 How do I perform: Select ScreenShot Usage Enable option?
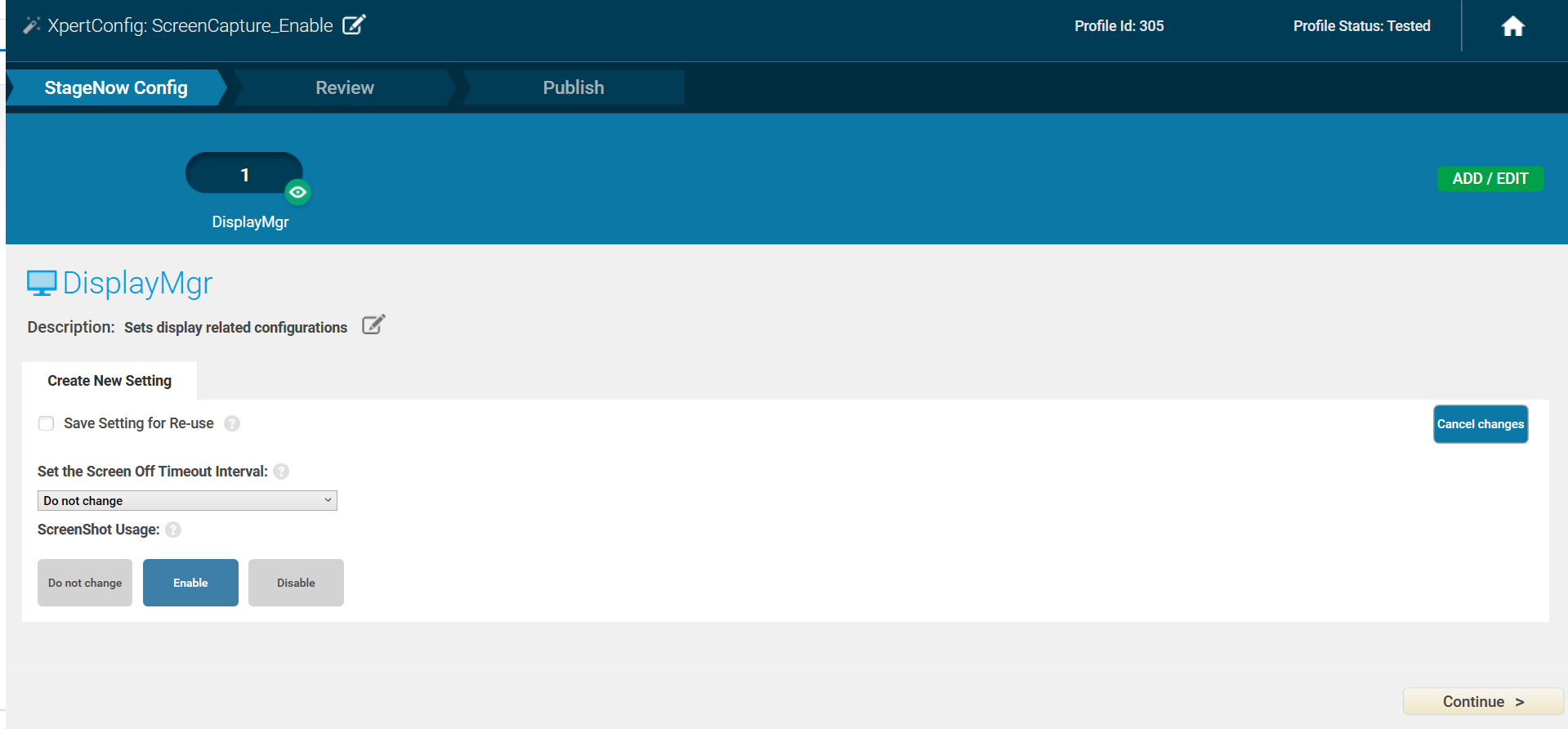pos(190,583)
